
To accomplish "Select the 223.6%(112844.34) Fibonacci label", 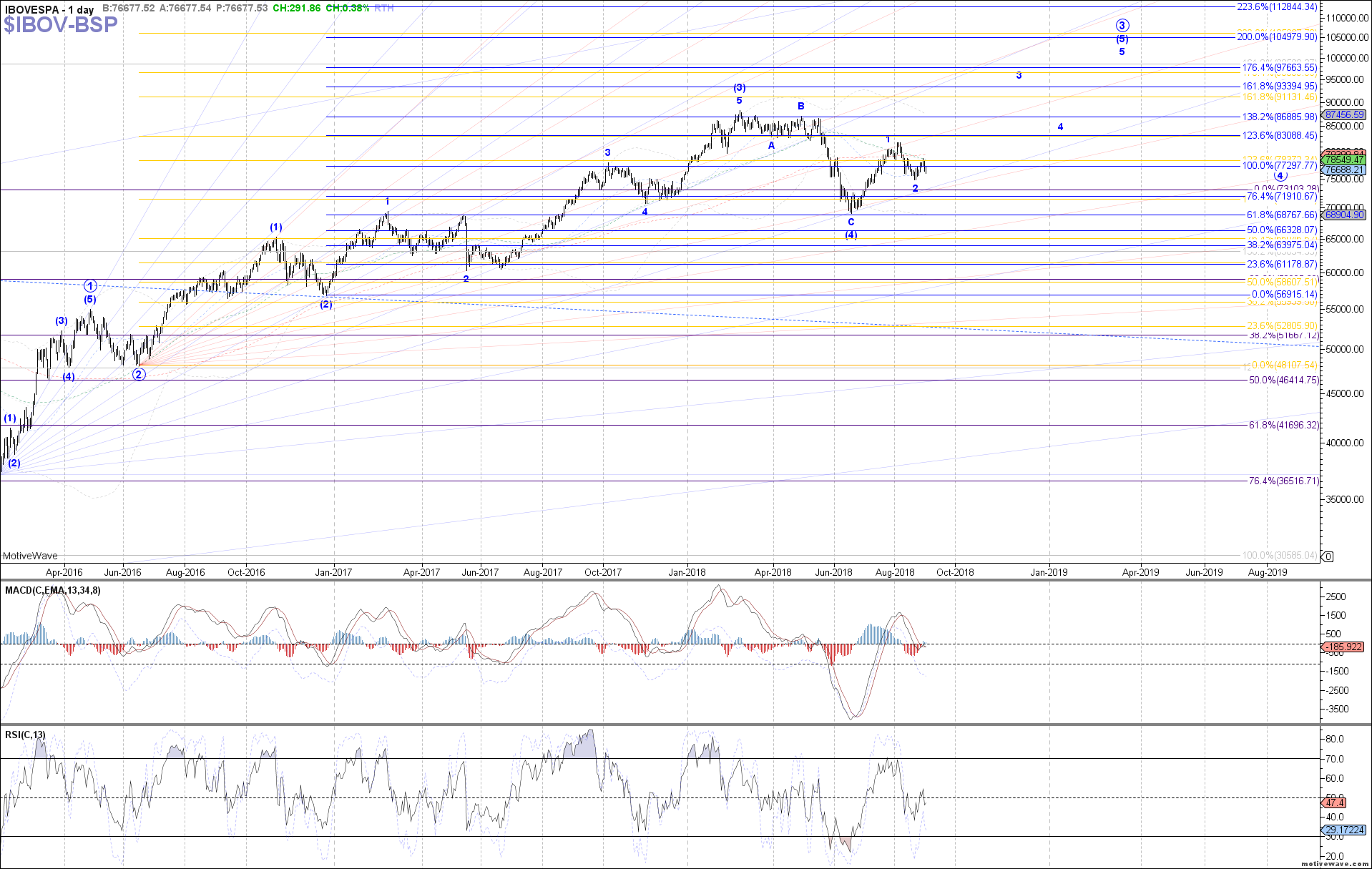I will tap(1278, 6).
